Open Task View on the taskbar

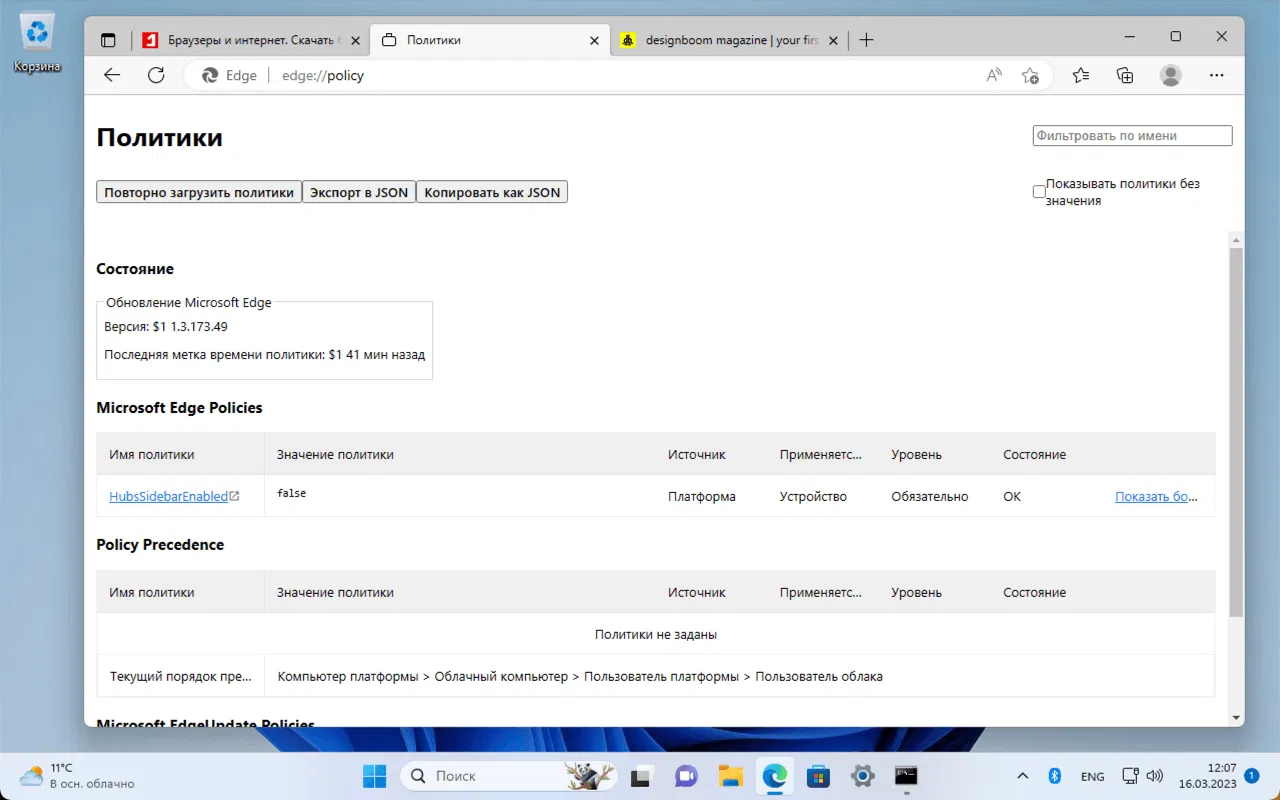(641, 776)
